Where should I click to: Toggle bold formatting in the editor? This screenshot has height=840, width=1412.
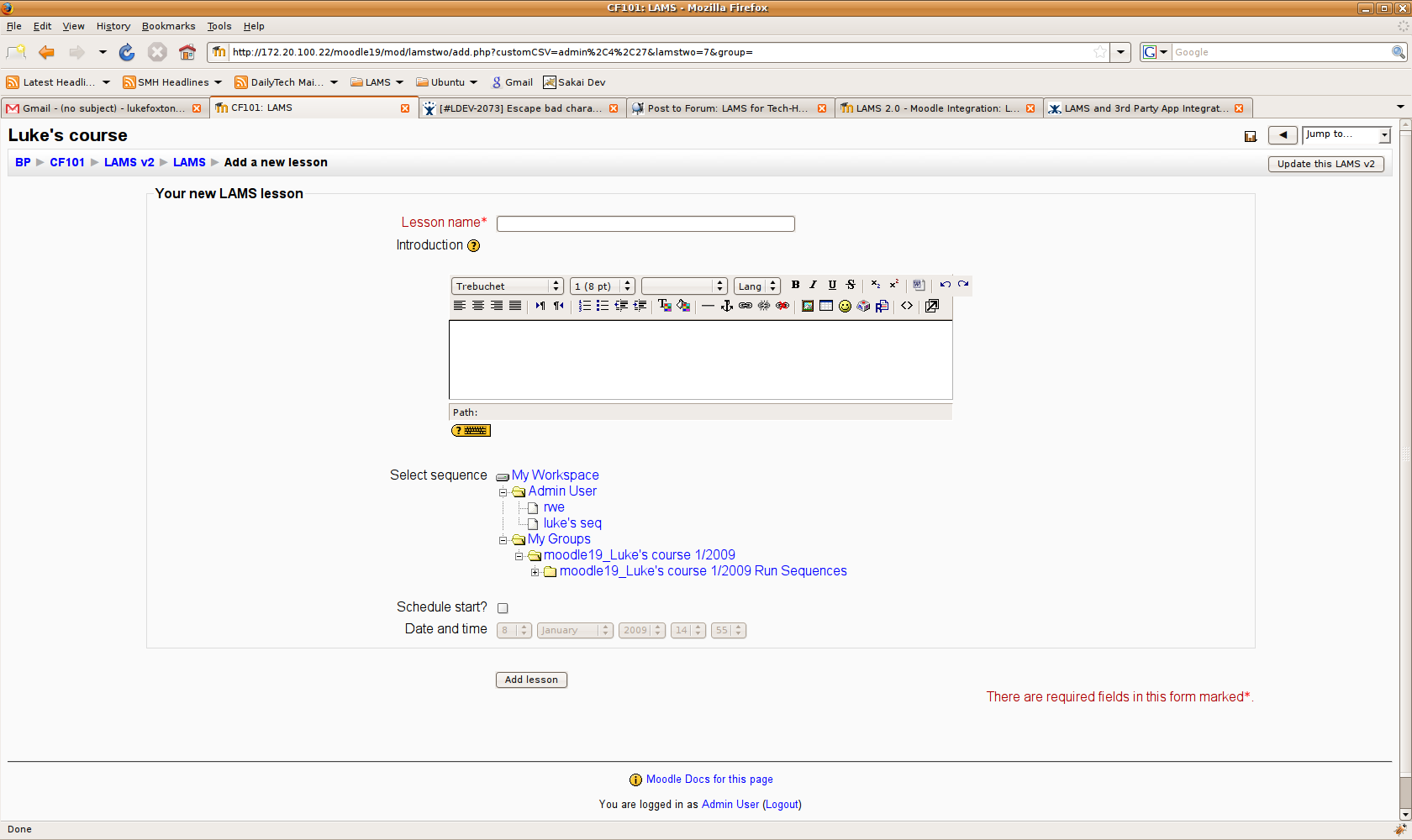click(x=795, y=285)
